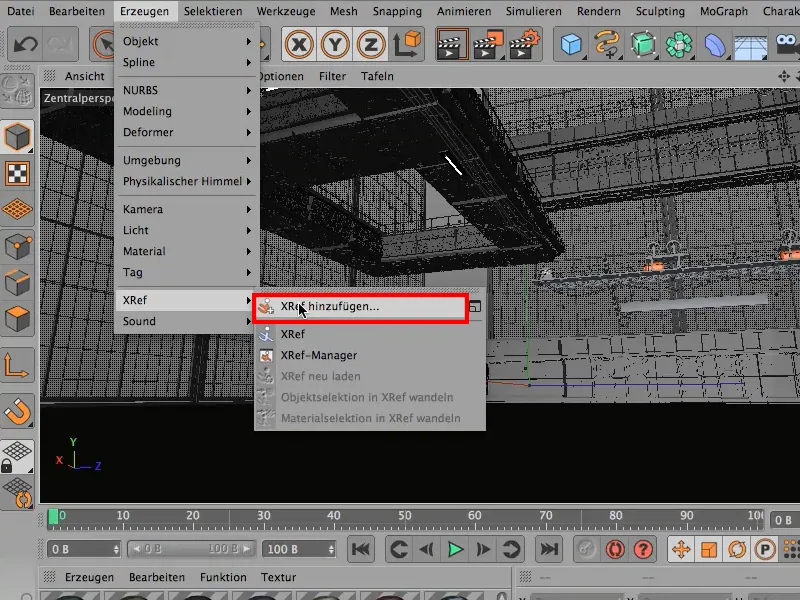This screenshot has height=600, width=800.
Task: Toggle rotation keyframe recording icon
Action: (737, 549)
